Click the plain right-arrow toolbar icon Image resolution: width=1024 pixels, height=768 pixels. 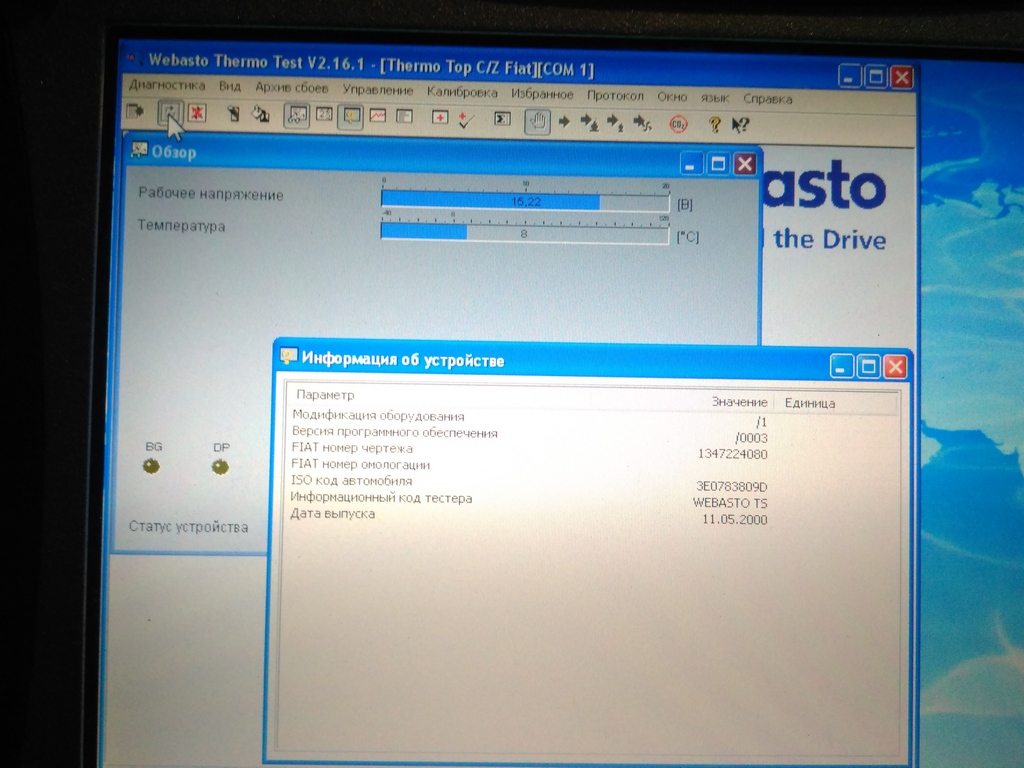(x=564, y=121)
